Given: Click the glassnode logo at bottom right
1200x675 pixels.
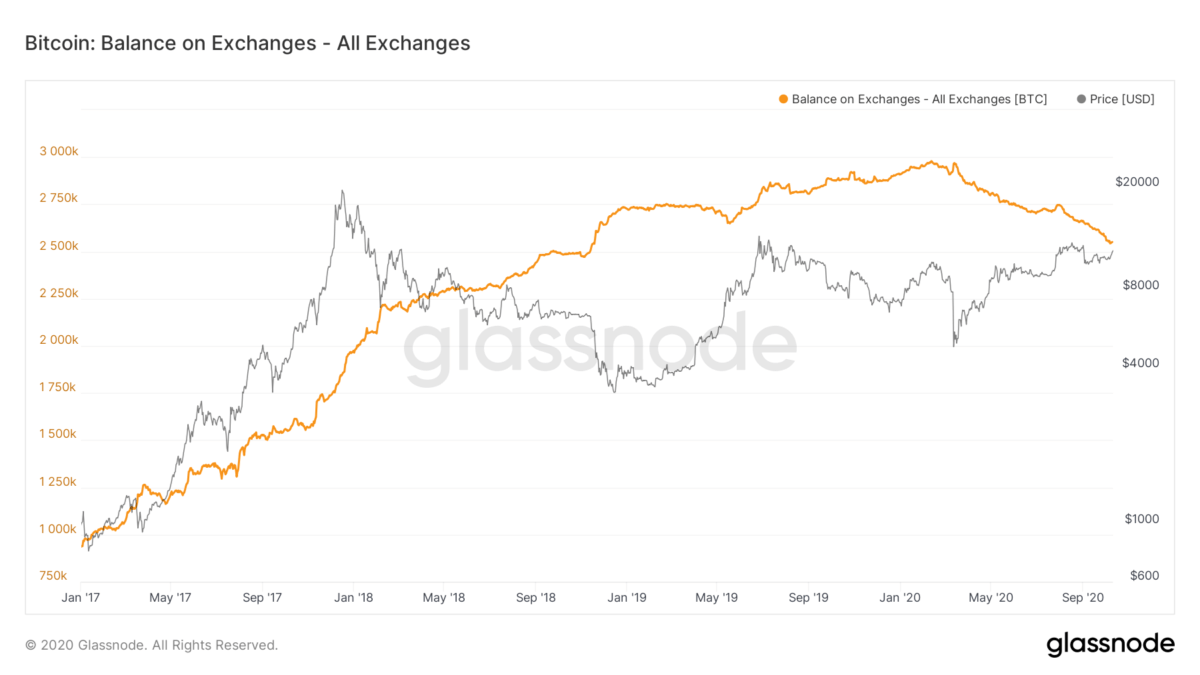Looking at the screenshot, I should tap(1110, 645).
